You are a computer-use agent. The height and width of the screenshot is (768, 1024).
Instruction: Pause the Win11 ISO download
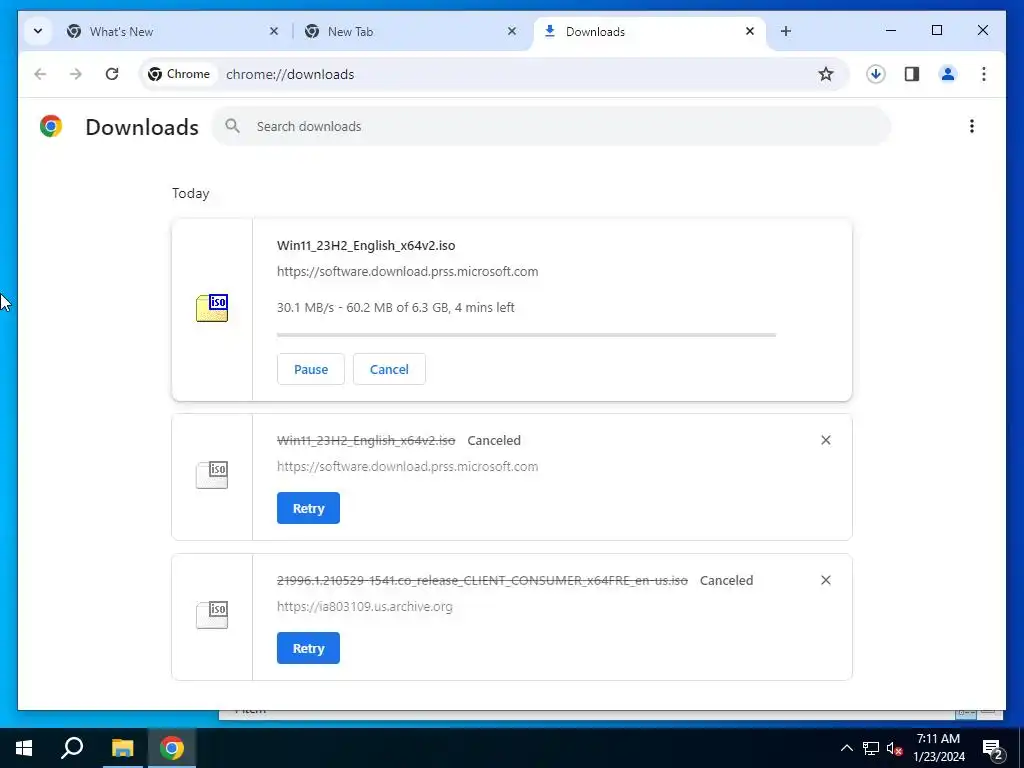(311, 369)
